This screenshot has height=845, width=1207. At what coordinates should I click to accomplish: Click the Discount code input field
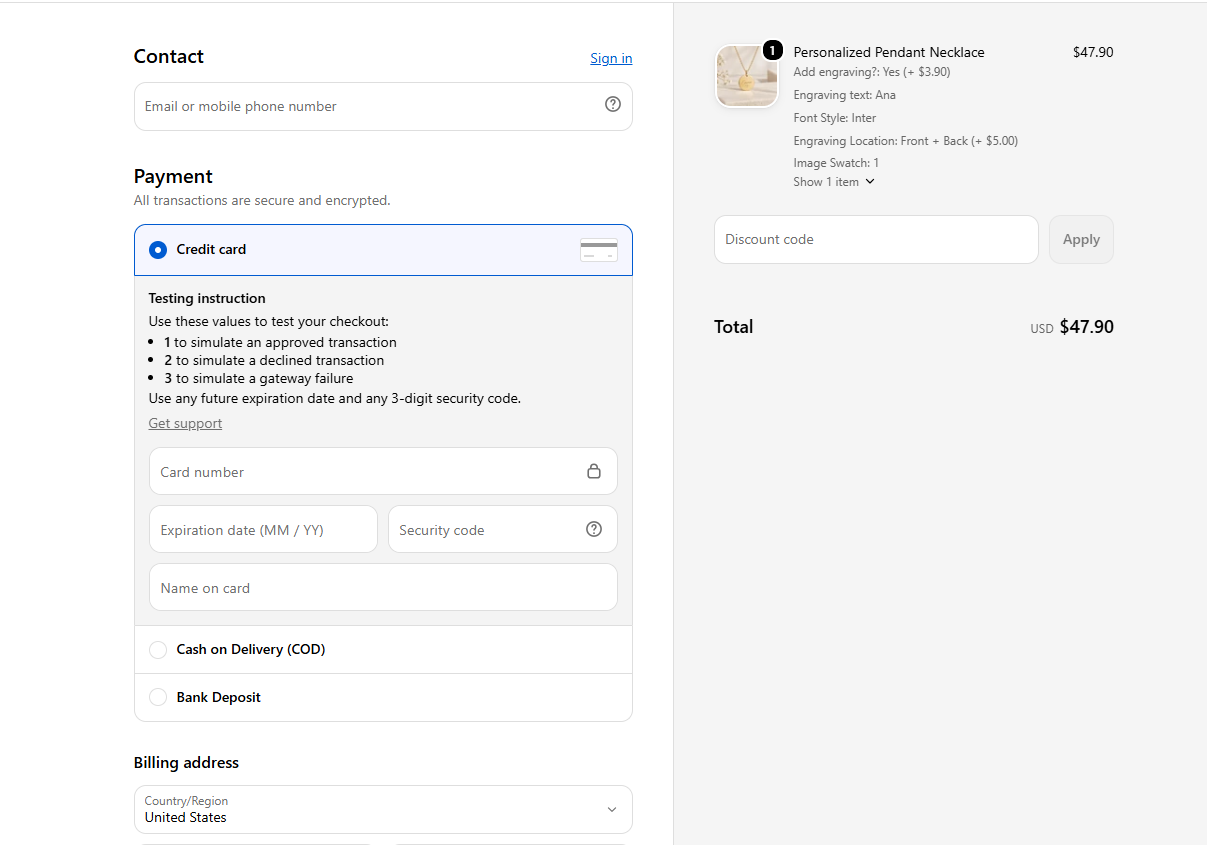pos(876,239)
